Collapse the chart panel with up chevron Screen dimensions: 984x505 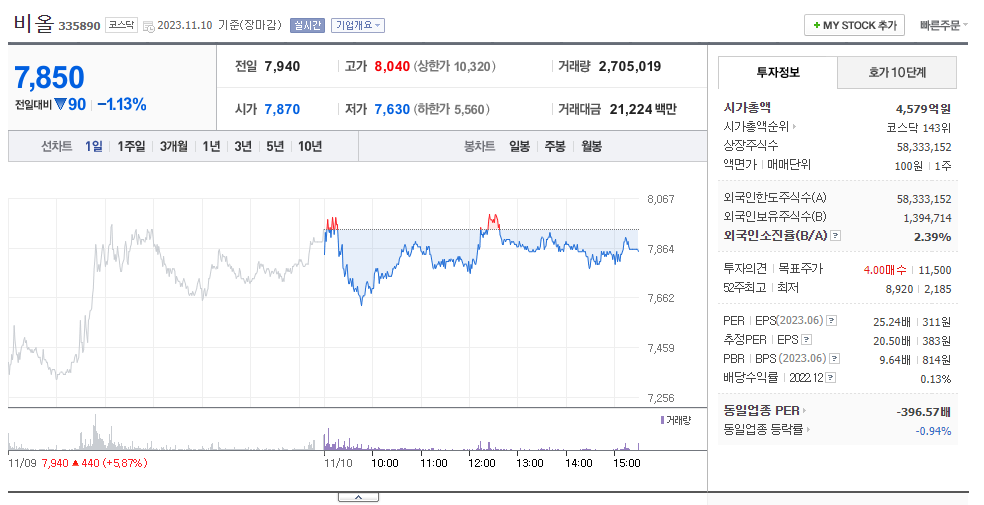(358, 497)
